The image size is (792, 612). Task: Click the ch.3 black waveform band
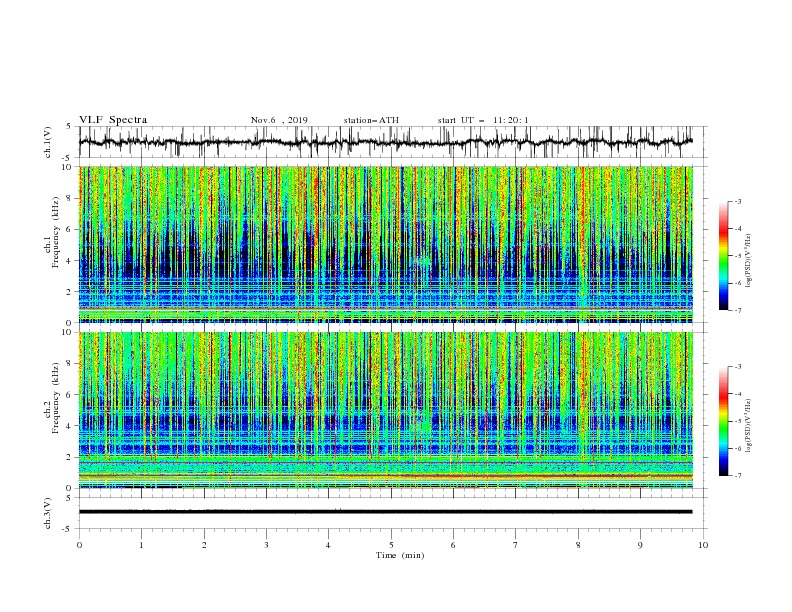(386, 512)
